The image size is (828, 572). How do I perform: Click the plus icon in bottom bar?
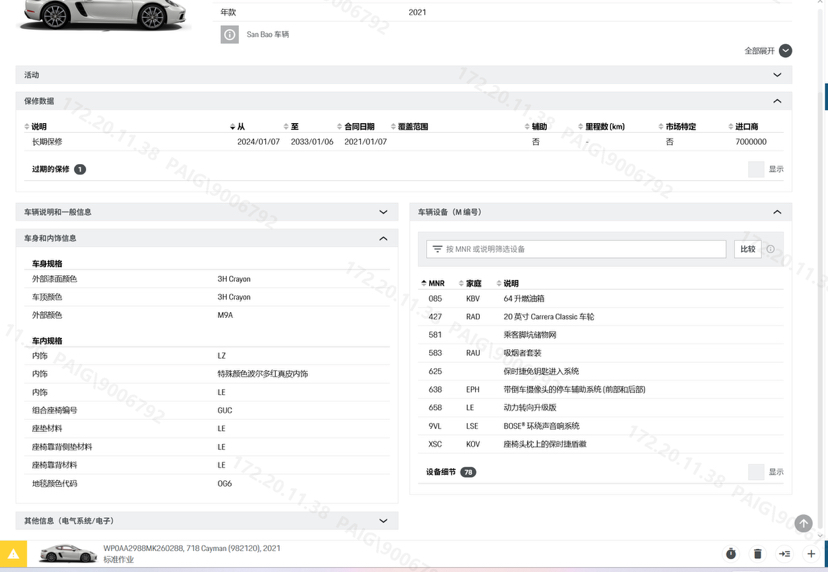[x=811, y=554]
